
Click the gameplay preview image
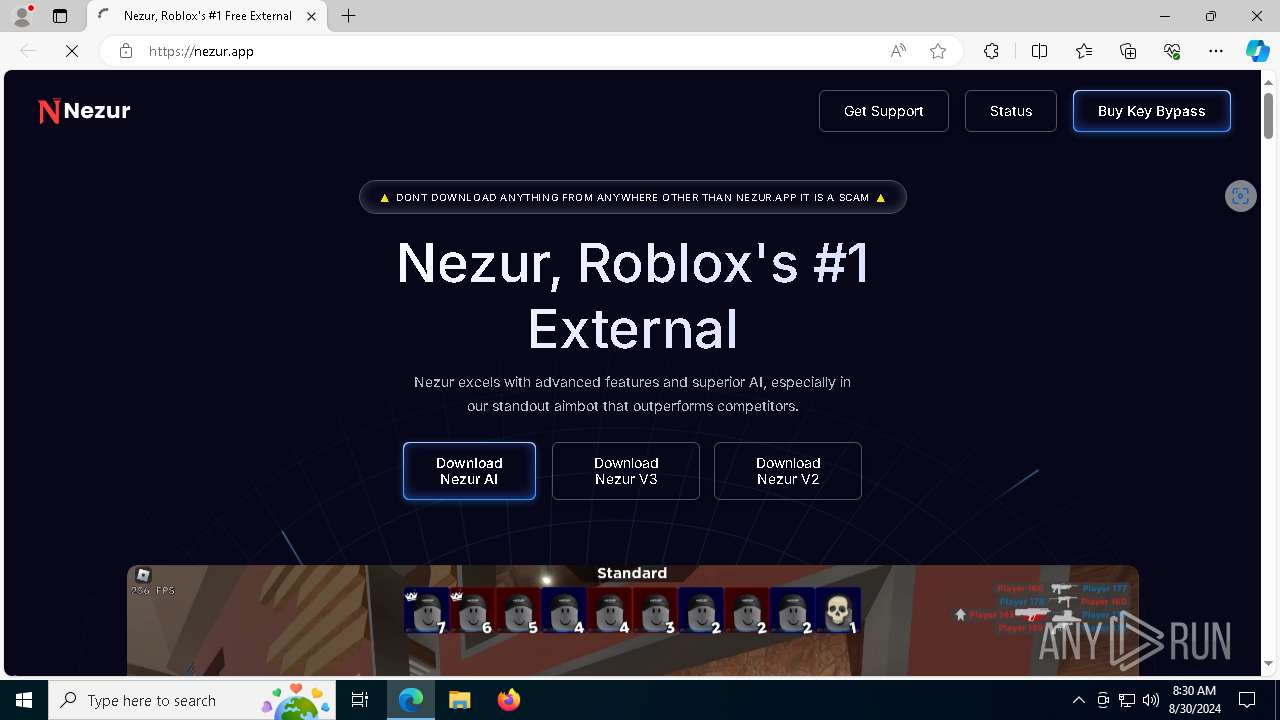(x=633, y=620)
